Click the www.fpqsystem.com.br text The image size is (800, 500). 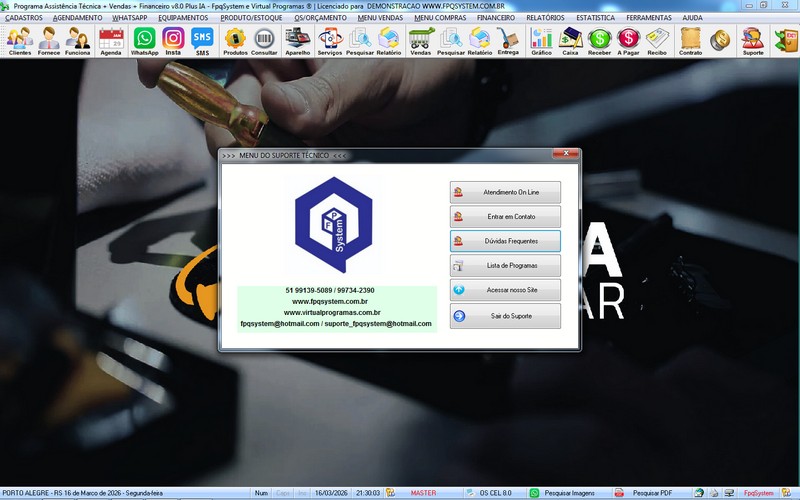(330, 302)
